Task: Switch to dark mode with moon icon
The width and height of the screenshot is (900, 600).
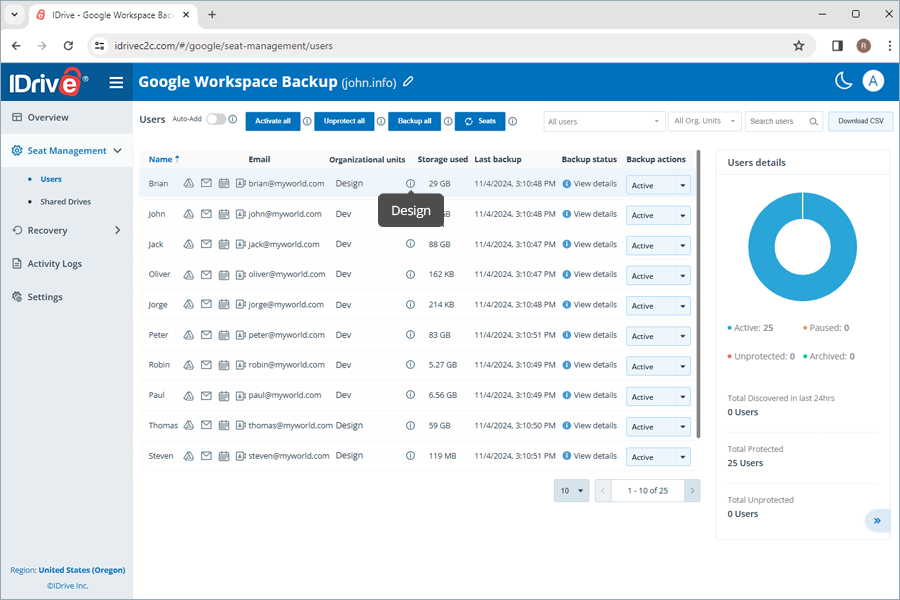Action: point(844,82)
